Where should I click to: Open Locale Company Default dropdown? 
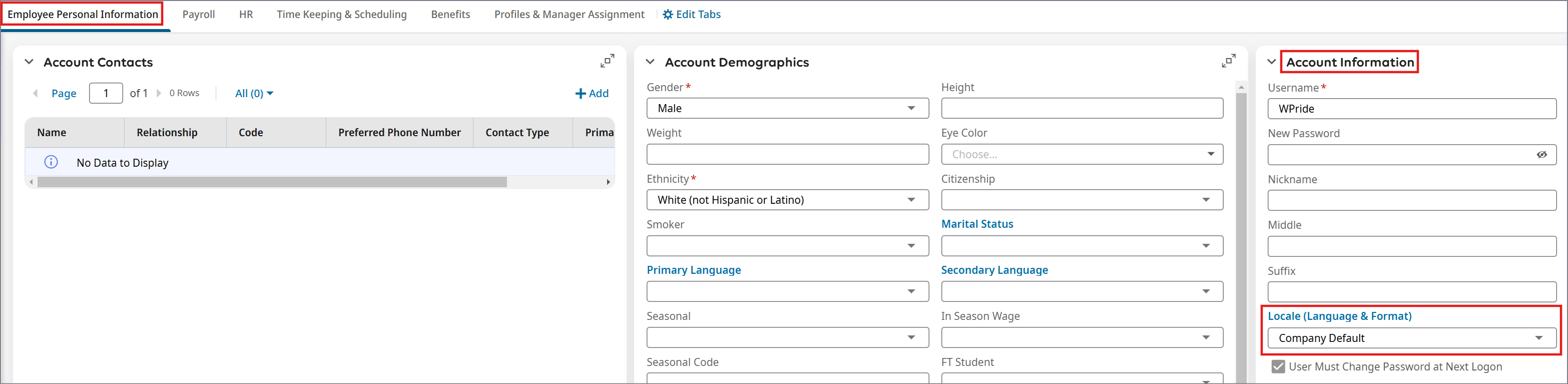(x=1538, y=338)
